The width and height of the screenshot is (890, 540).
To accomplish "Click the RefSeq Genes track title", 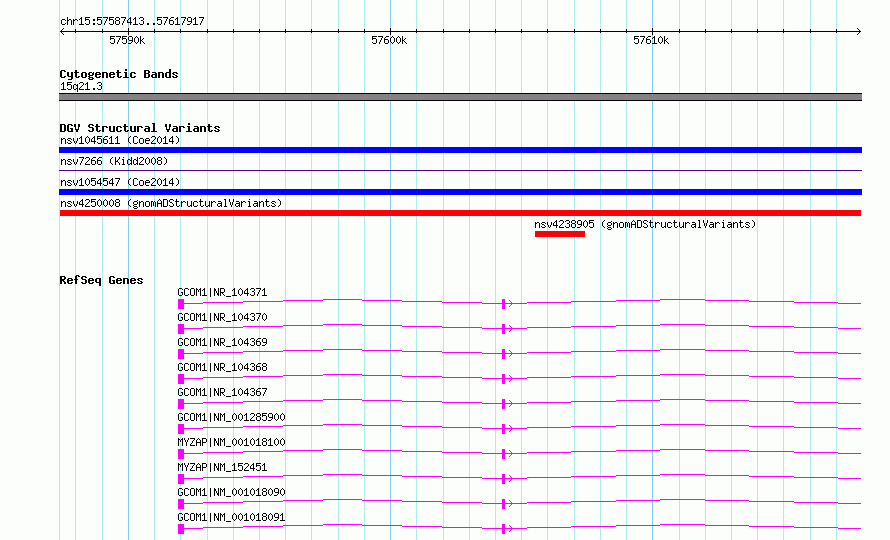I will (101, 280).
